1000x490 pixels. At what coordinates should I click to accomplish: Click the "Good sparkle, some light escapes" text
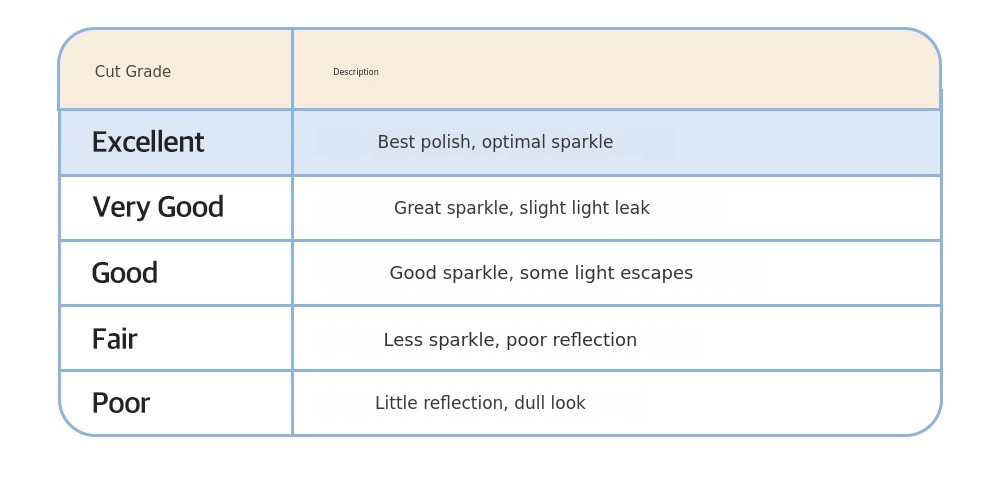click(541, 273)
